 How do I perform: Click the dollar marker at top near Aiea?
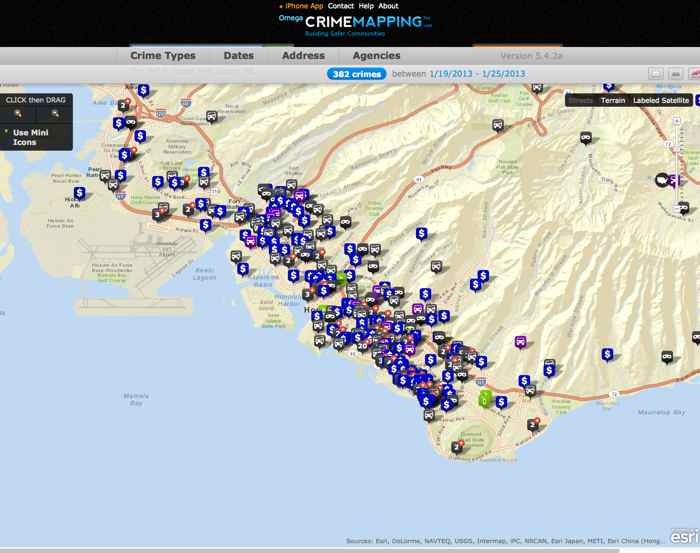click(x=143, y=91)
